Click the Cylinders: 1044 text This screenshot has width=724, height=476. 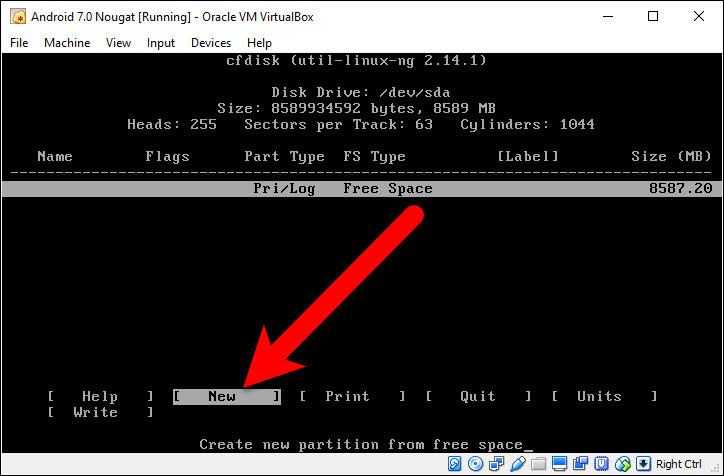527,125
